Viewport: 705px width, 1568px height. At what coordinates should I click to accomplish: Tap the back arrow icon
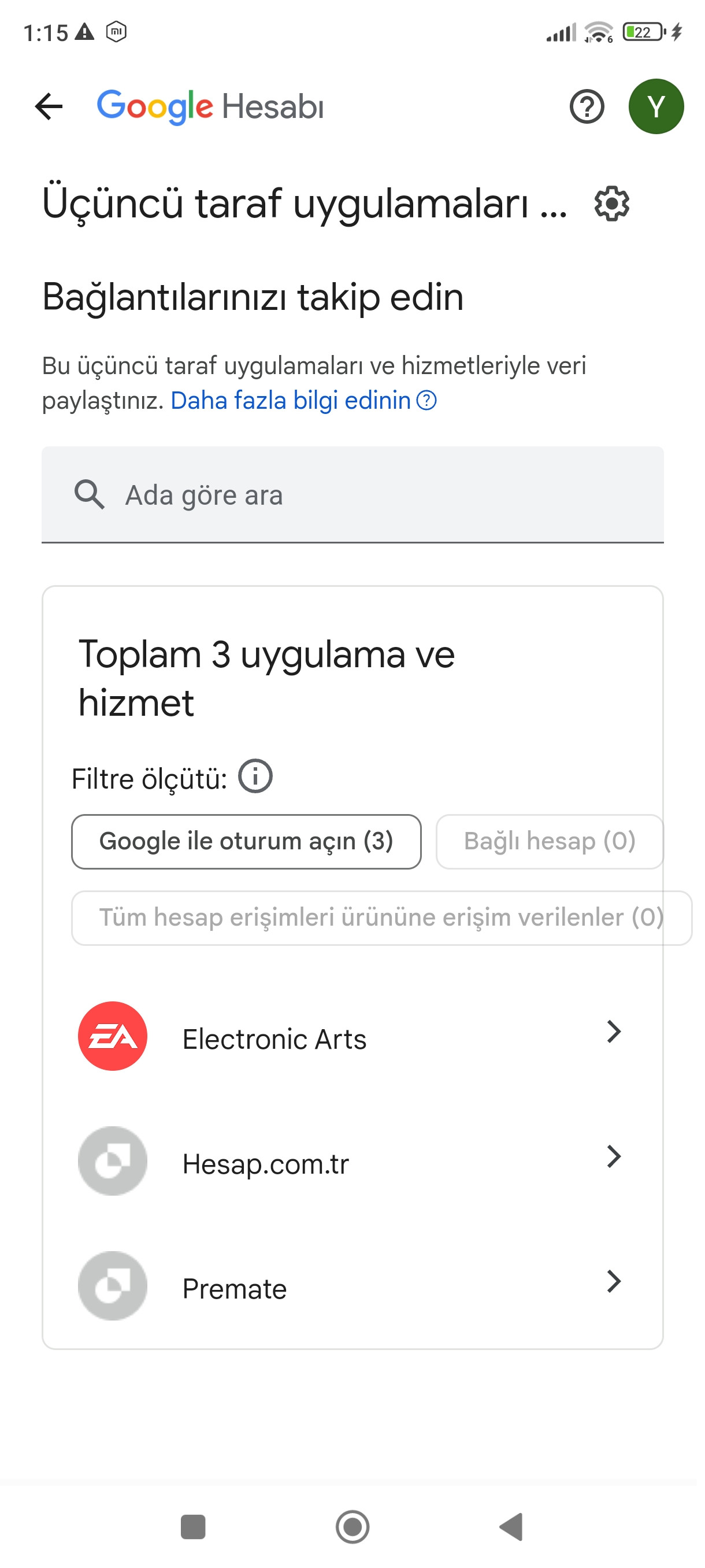[x=49, y=106]
